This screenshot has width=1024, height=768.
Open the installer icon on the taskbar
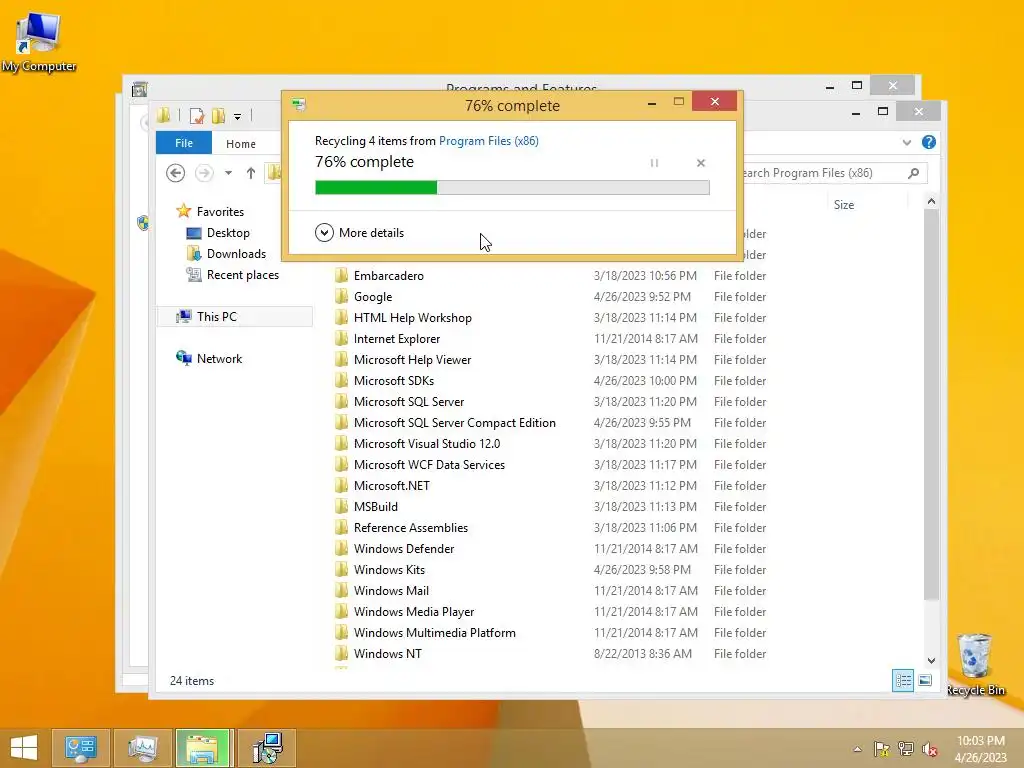[x=267, y=748]
